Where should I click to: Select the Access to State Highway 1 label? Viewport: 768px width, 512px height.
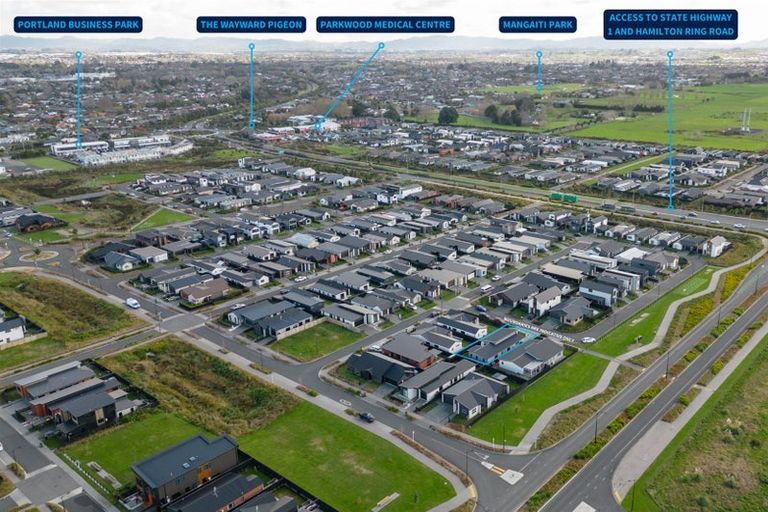(670, 24)
